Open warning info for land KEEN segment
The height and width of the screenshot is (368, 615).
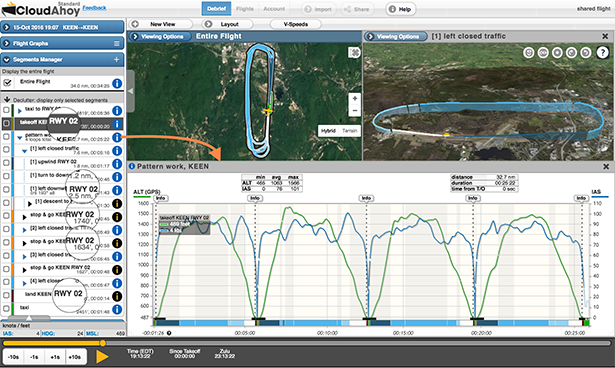[x=117, y=296]
